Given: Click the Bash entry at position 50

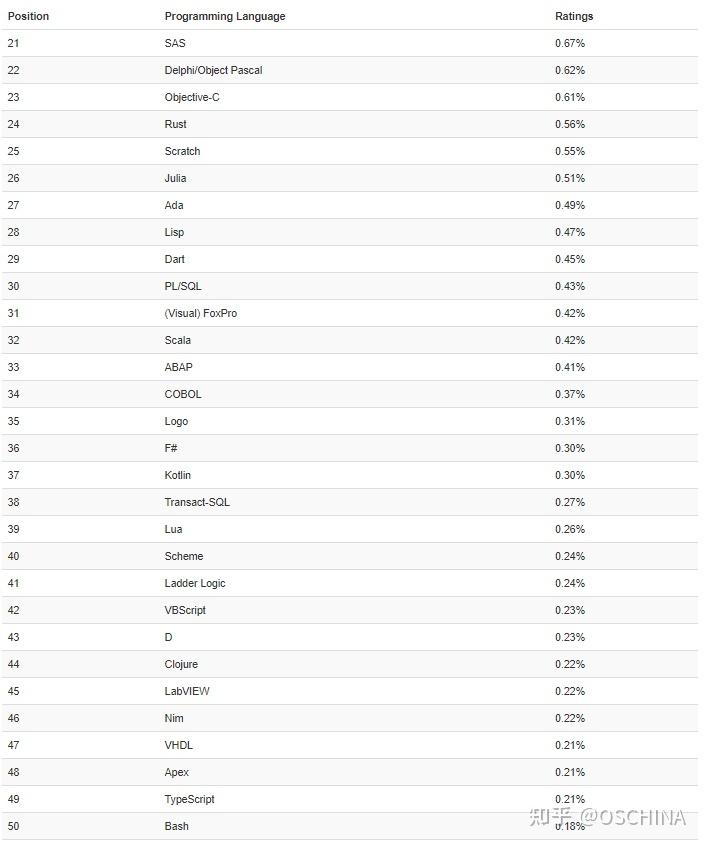Looking at the screenshot, I should pyautogui.click(x=176, y=826).
